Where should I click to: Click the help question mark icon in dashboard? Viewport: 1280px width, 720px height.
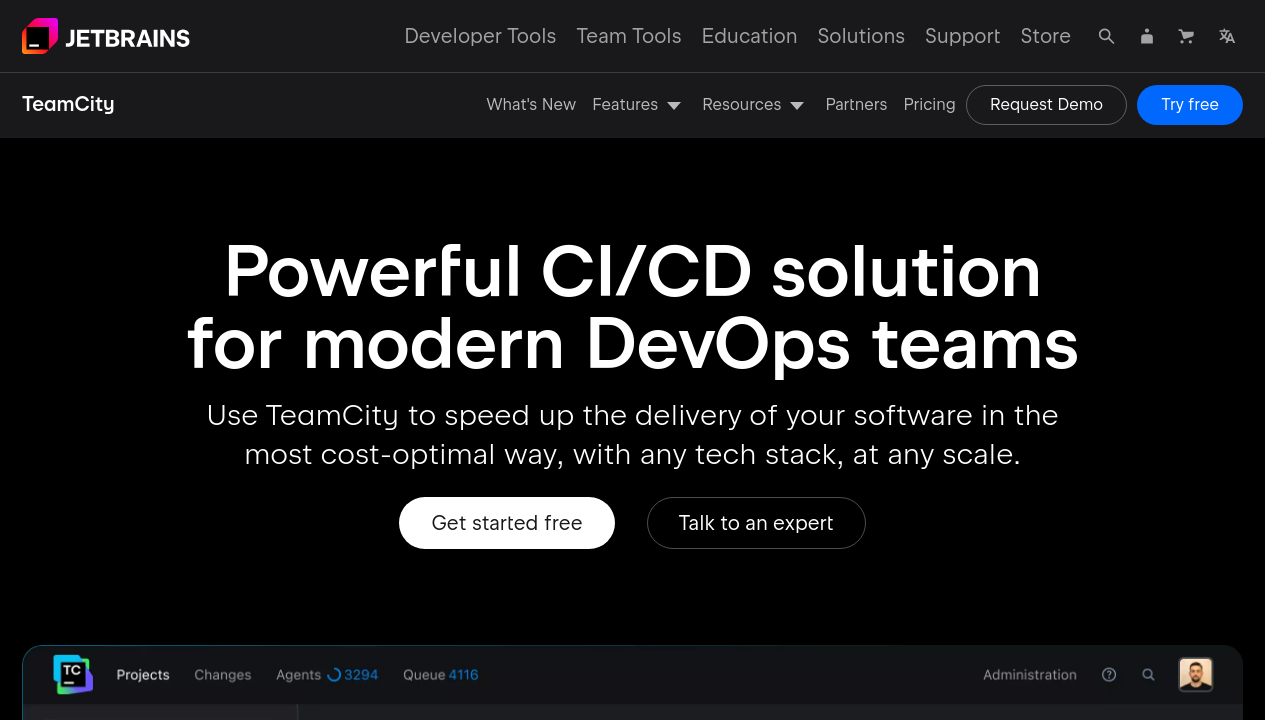(x=1109, y=675)
